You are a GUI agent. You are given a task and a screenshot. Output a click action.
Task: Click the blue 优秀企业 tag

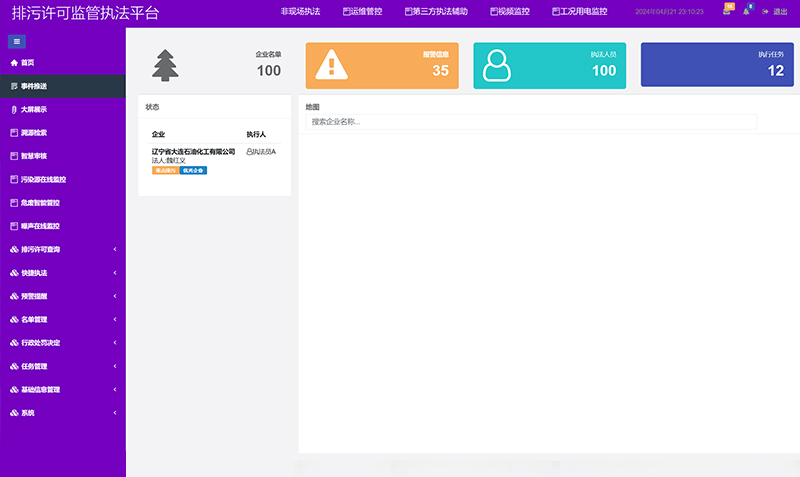click(193, 170)
